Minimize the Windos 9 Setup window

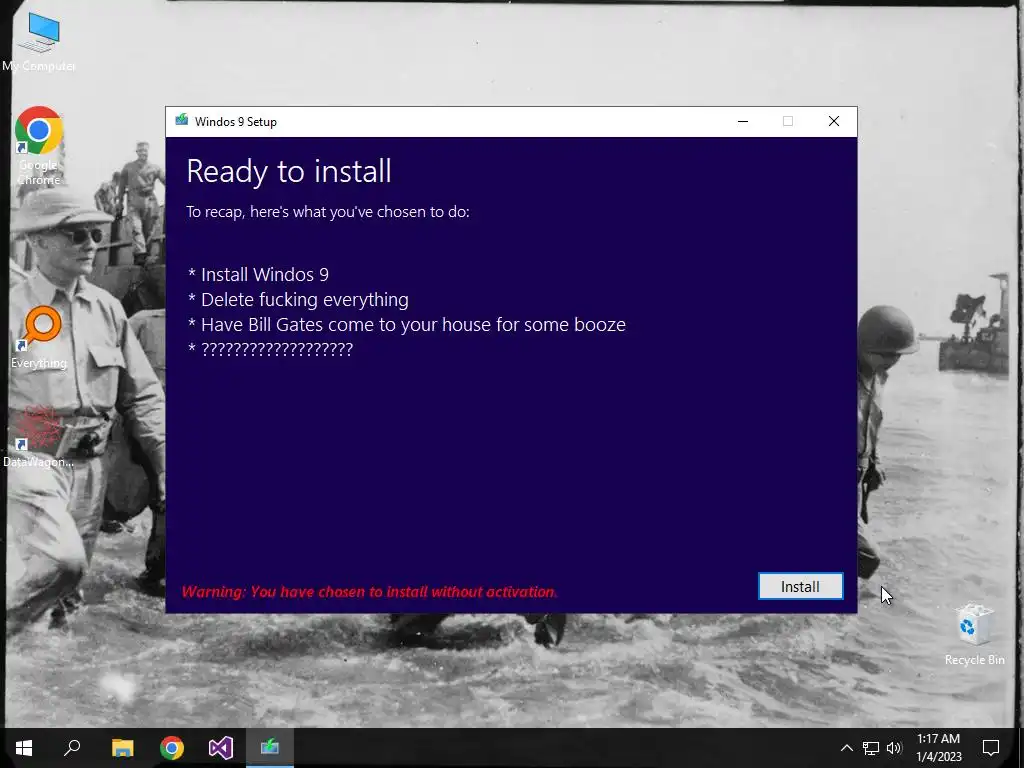coord(743,121)
